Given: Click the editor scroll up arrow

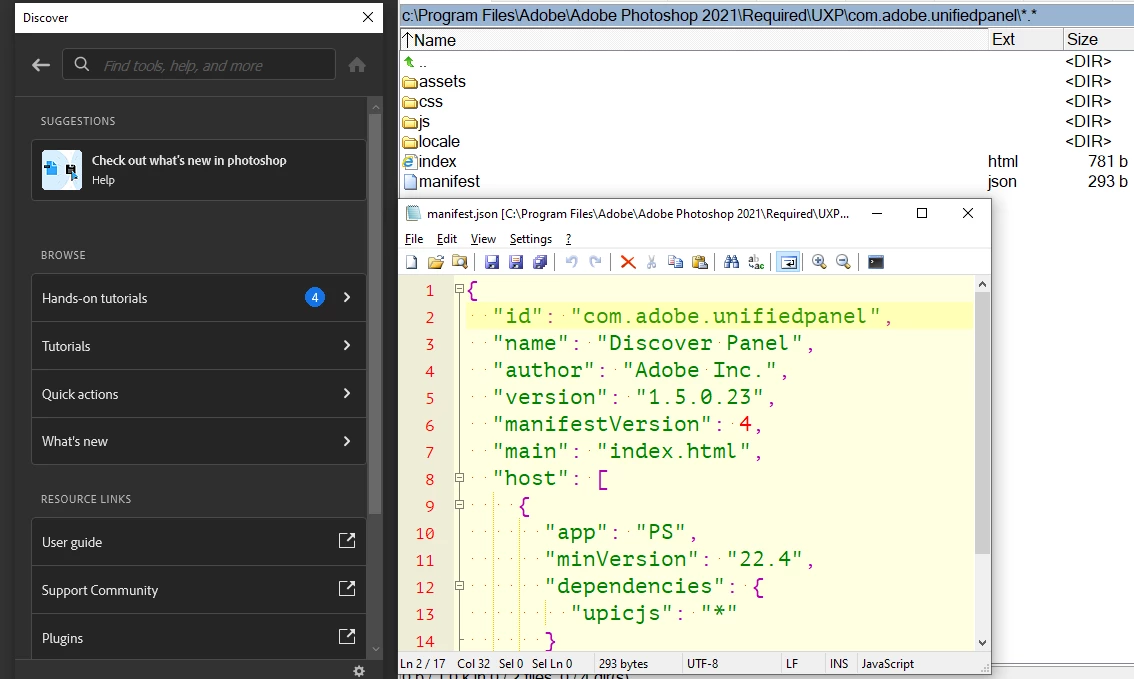Looking at the screenshot, I should (x=982, y=284).
